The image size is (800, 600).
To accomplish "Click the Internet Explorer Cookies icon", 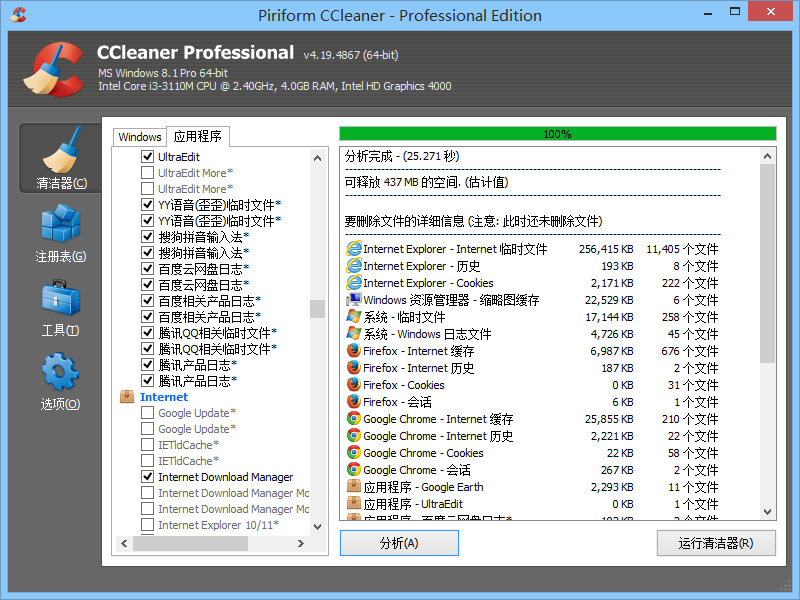I will pyautogui.click(x=353, y=283).
